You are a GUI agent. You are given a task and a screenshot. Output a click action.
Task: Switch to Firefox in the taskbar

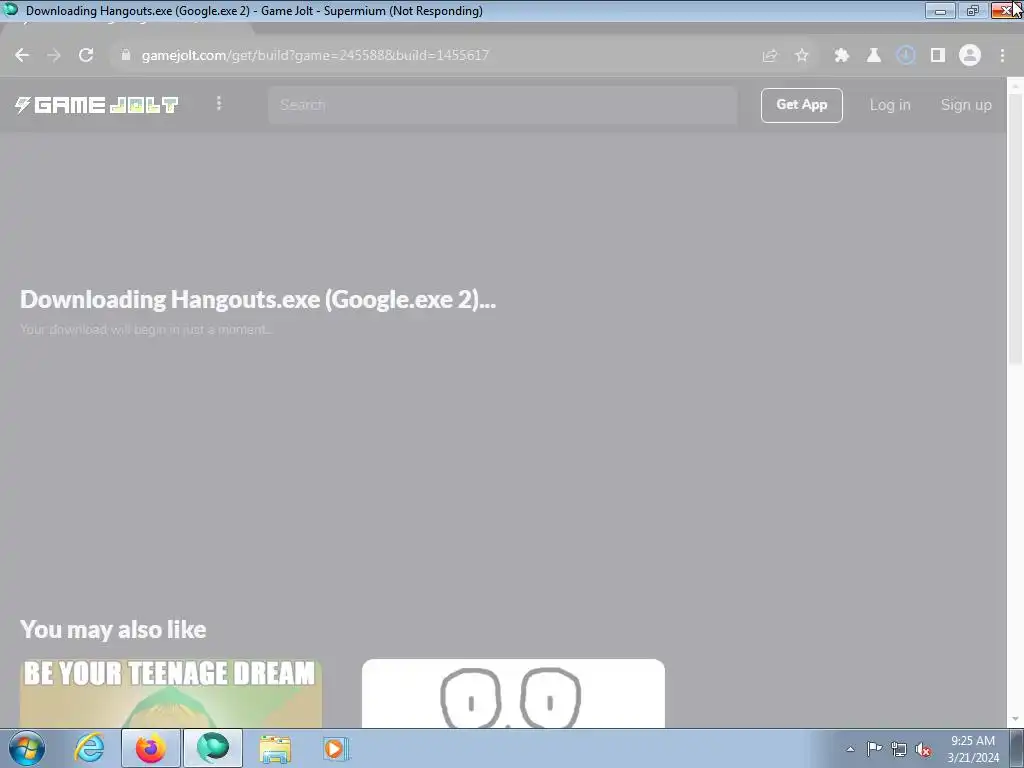151,748
